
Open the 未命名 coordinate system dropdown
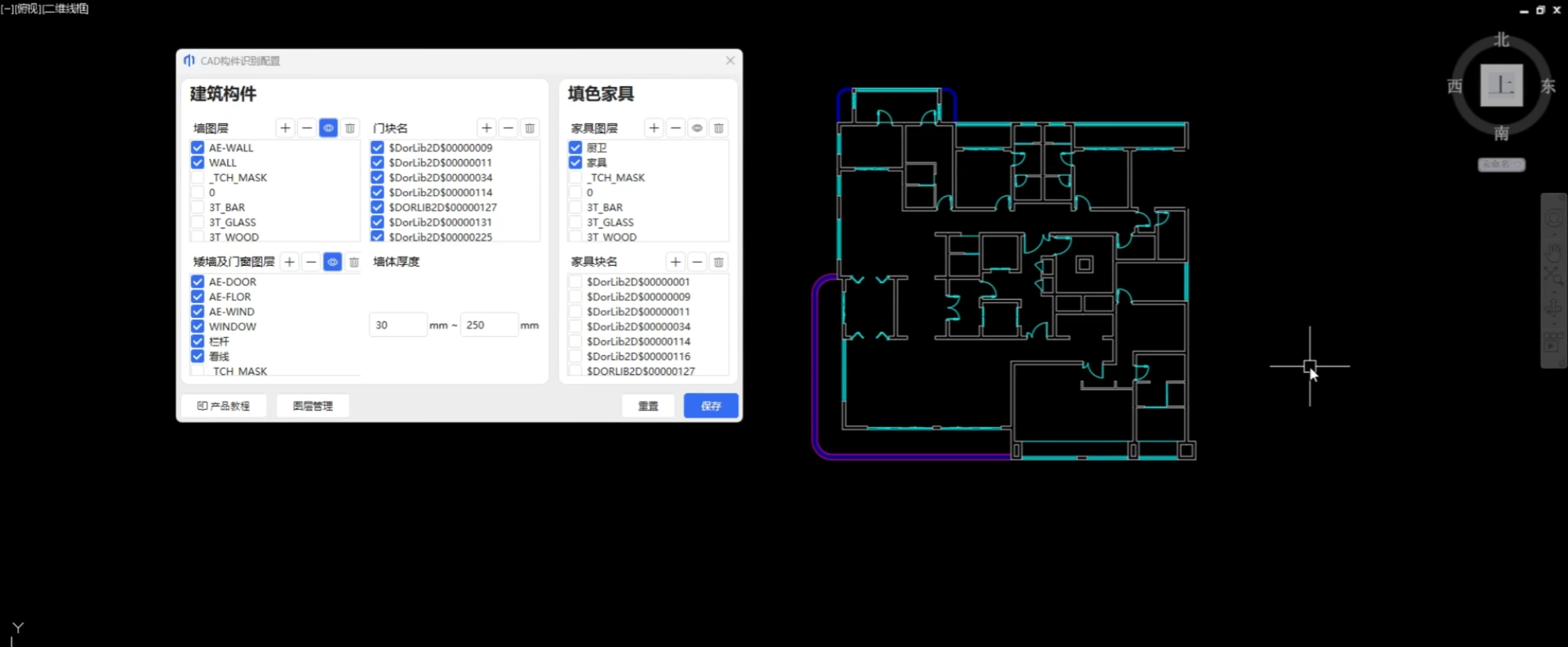[x=1501, y=165]
